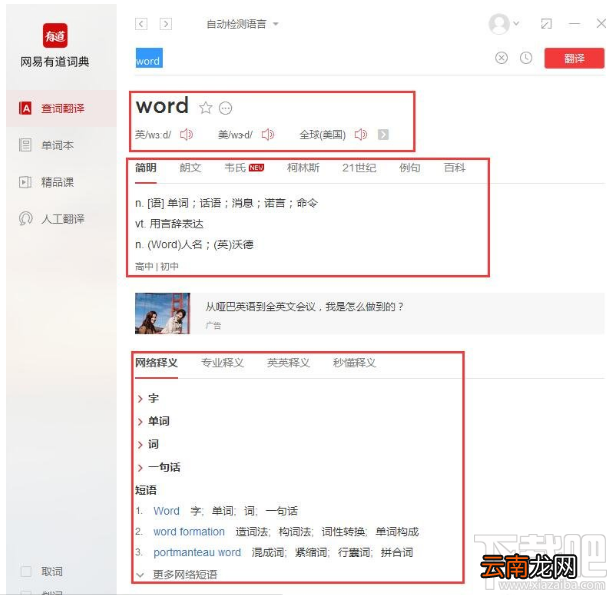
Task: Expand the 字 definition entry
Action: [148, 399]
